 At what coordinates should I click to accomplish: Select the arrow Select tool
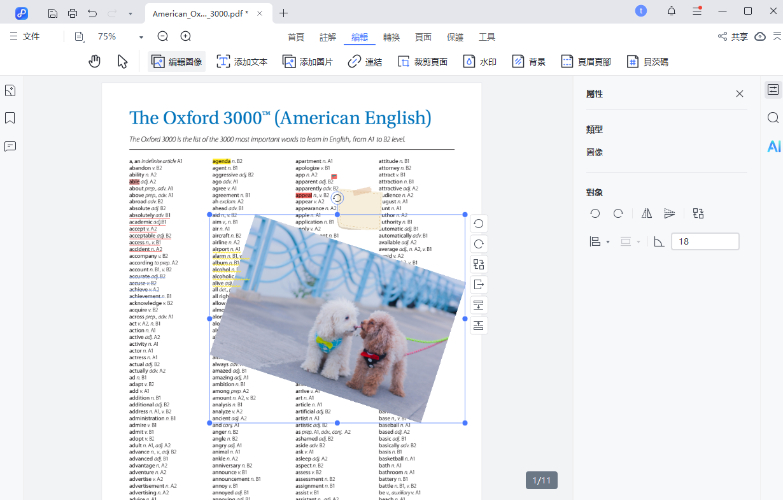[122, 61]
